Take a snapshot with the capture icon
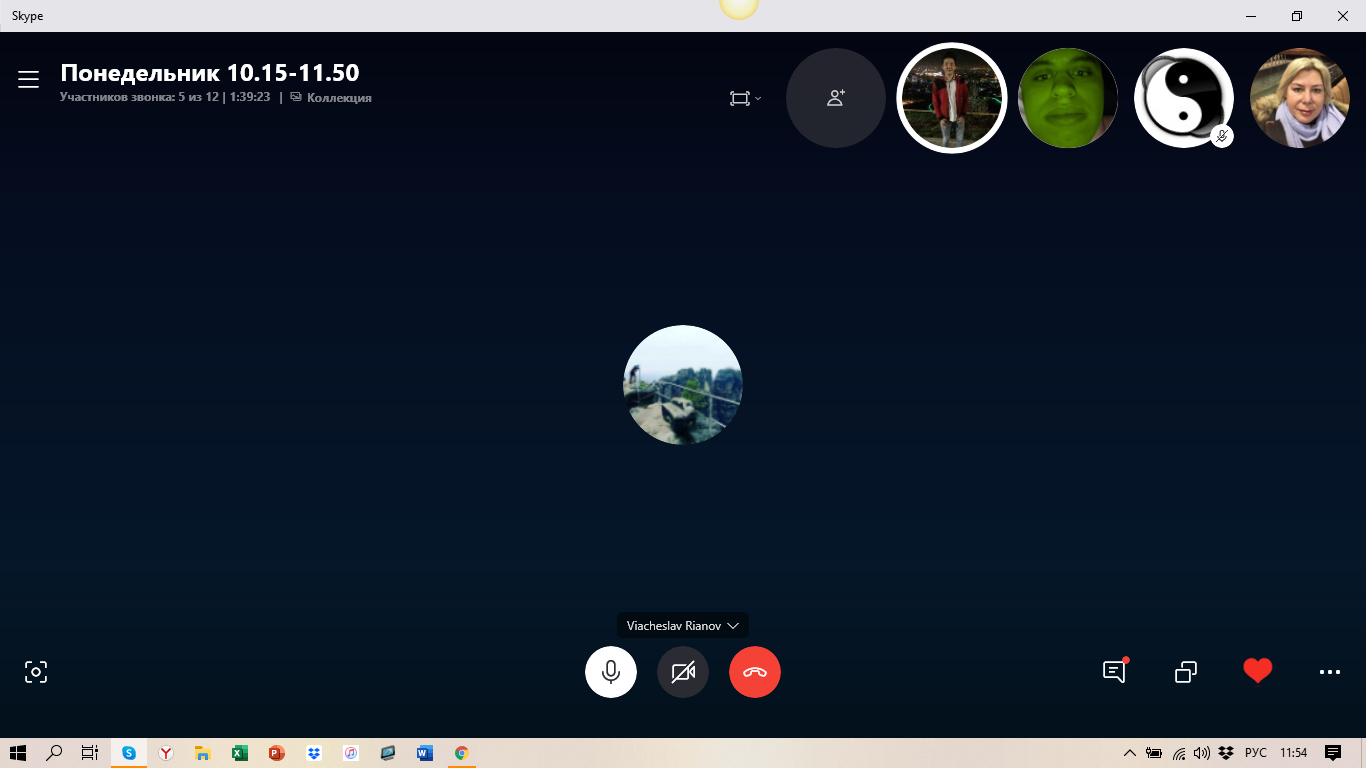 pyautogui.click(x=36, y=672)
